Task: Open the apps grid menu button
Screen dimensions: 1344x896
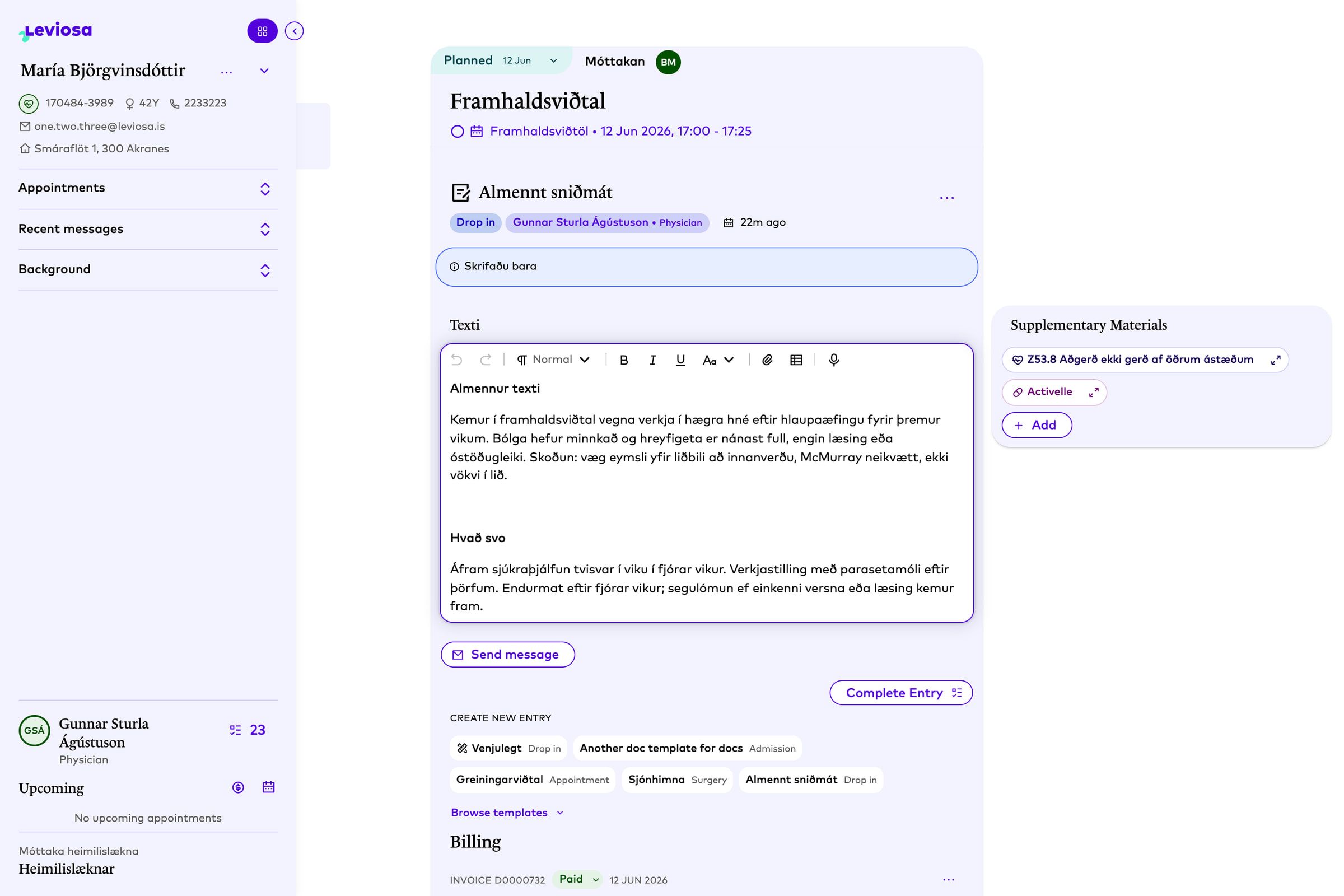Action: [262, 31]
